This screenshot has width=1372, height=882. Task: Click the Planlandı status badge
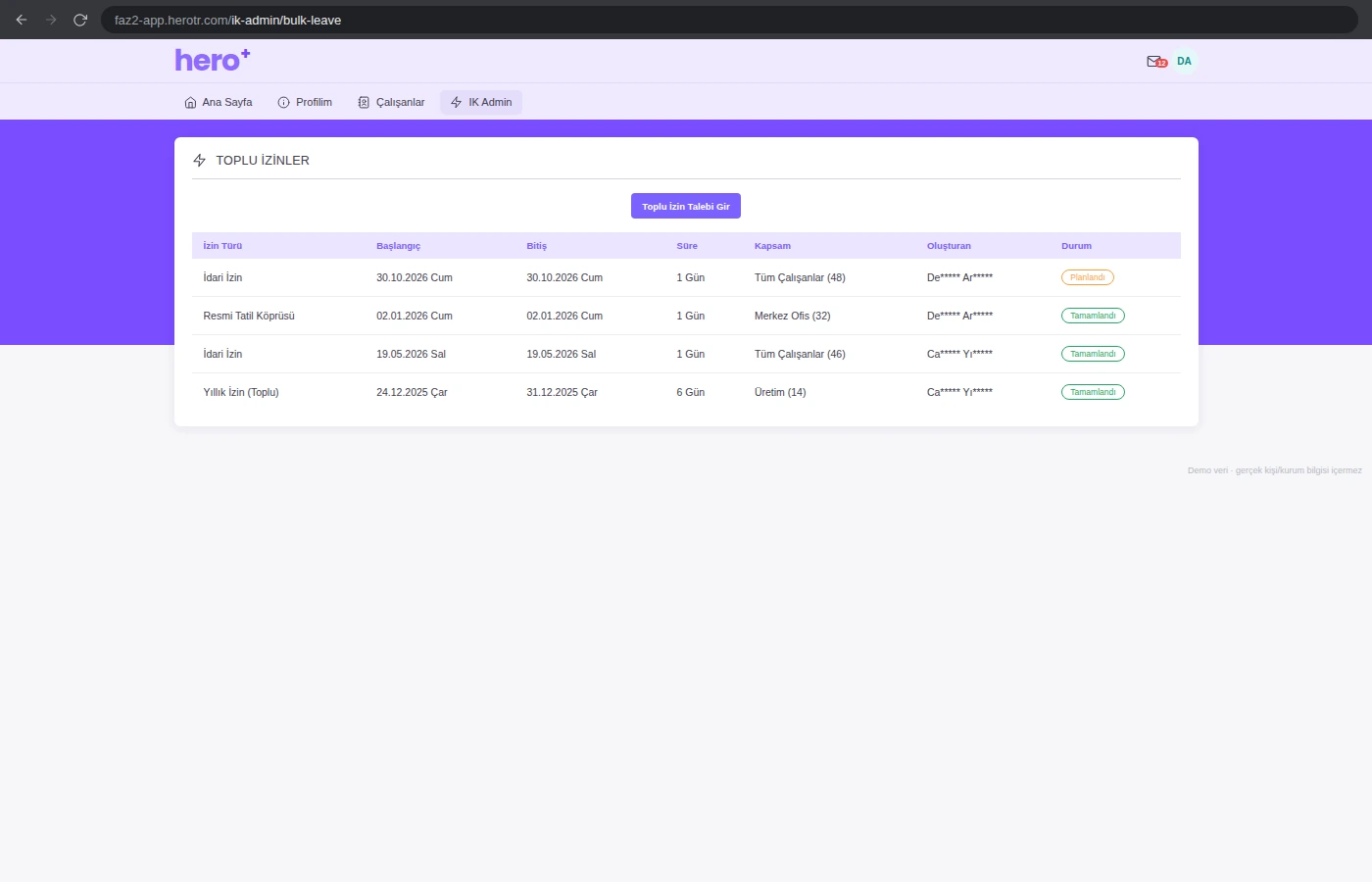pyautogui.click(x=1088, y=277)
